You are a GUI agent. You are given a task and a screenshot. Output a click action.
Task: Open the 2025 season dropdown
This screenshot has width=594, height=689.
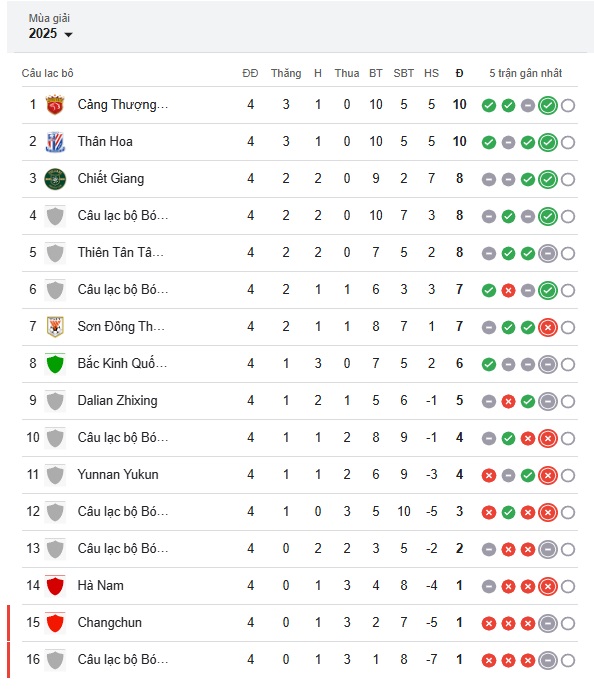51,34
